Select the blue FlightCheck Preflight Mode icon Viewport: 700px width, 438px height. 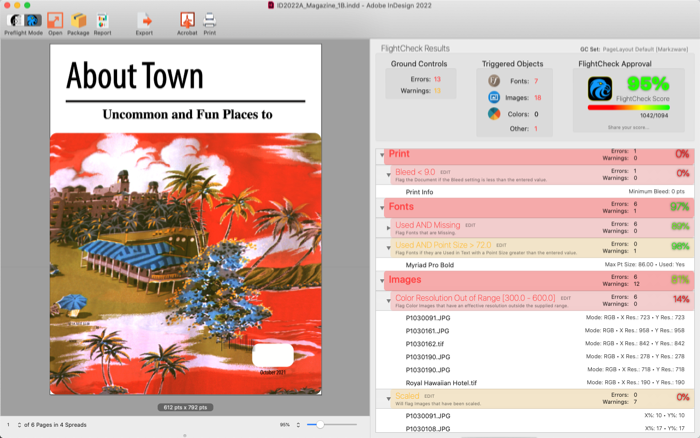tap(33, 21)
